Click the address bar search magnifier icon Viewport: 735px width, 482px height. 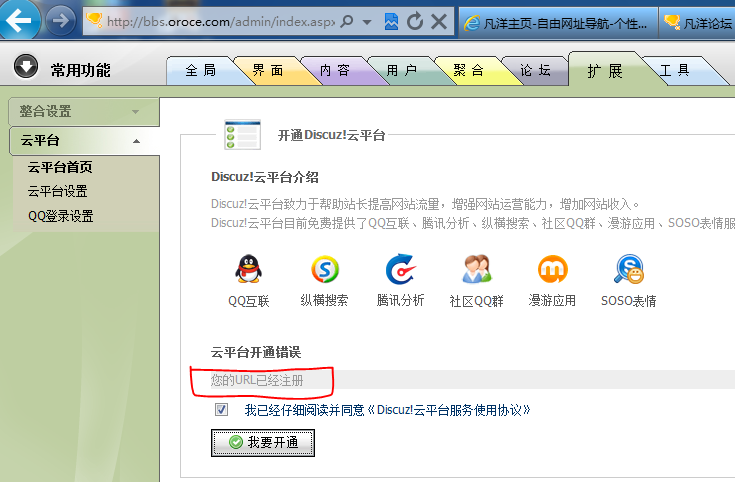click(346, 21)
